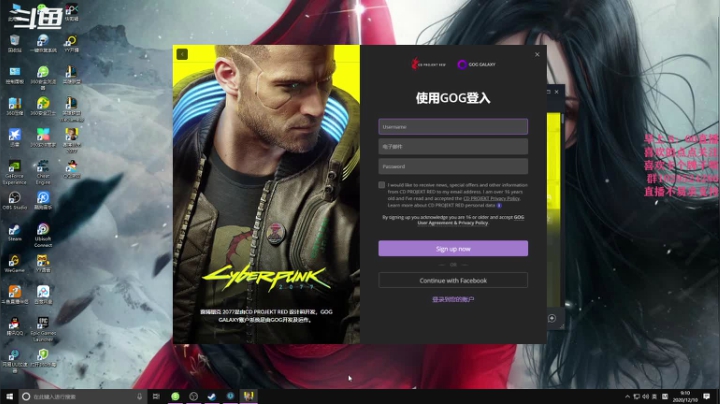The width and height of the screenshot is (720, 404).
Task: Open the notification center
Action: pos(707,396)
